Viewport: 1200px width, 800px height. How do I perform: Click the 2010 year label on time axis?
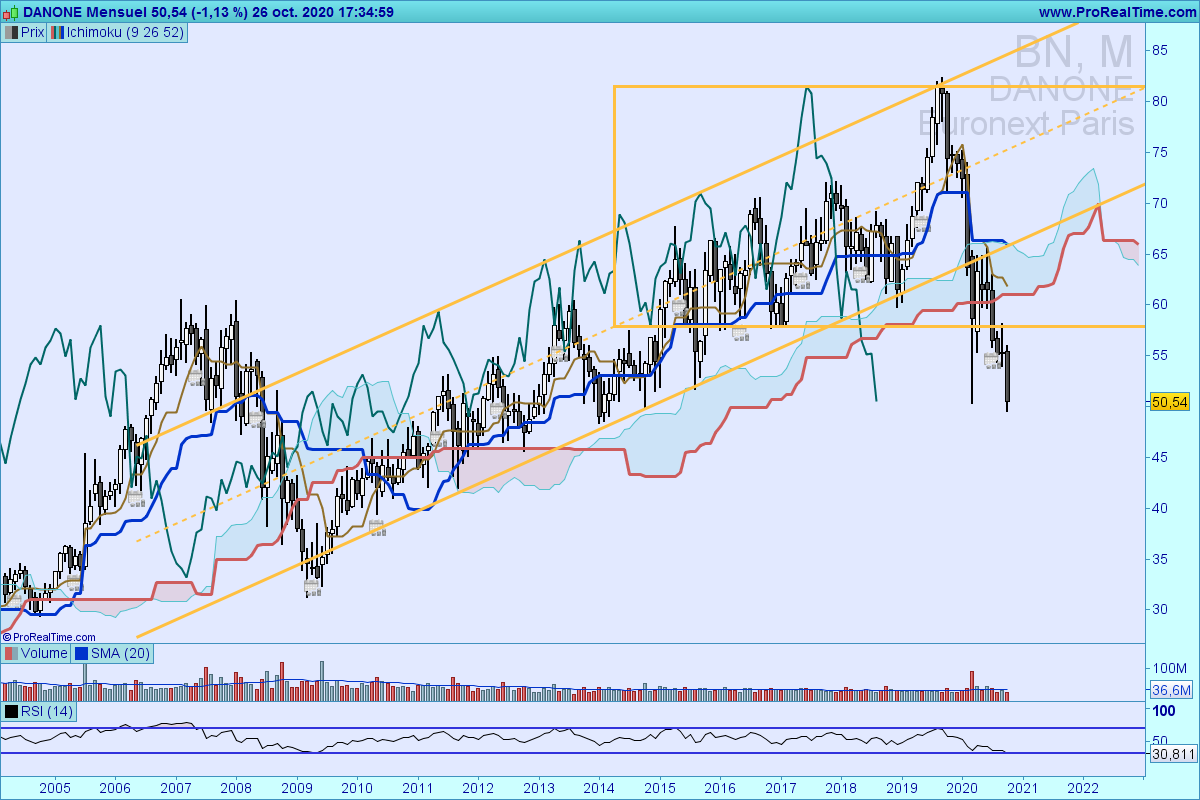(357, 788)
